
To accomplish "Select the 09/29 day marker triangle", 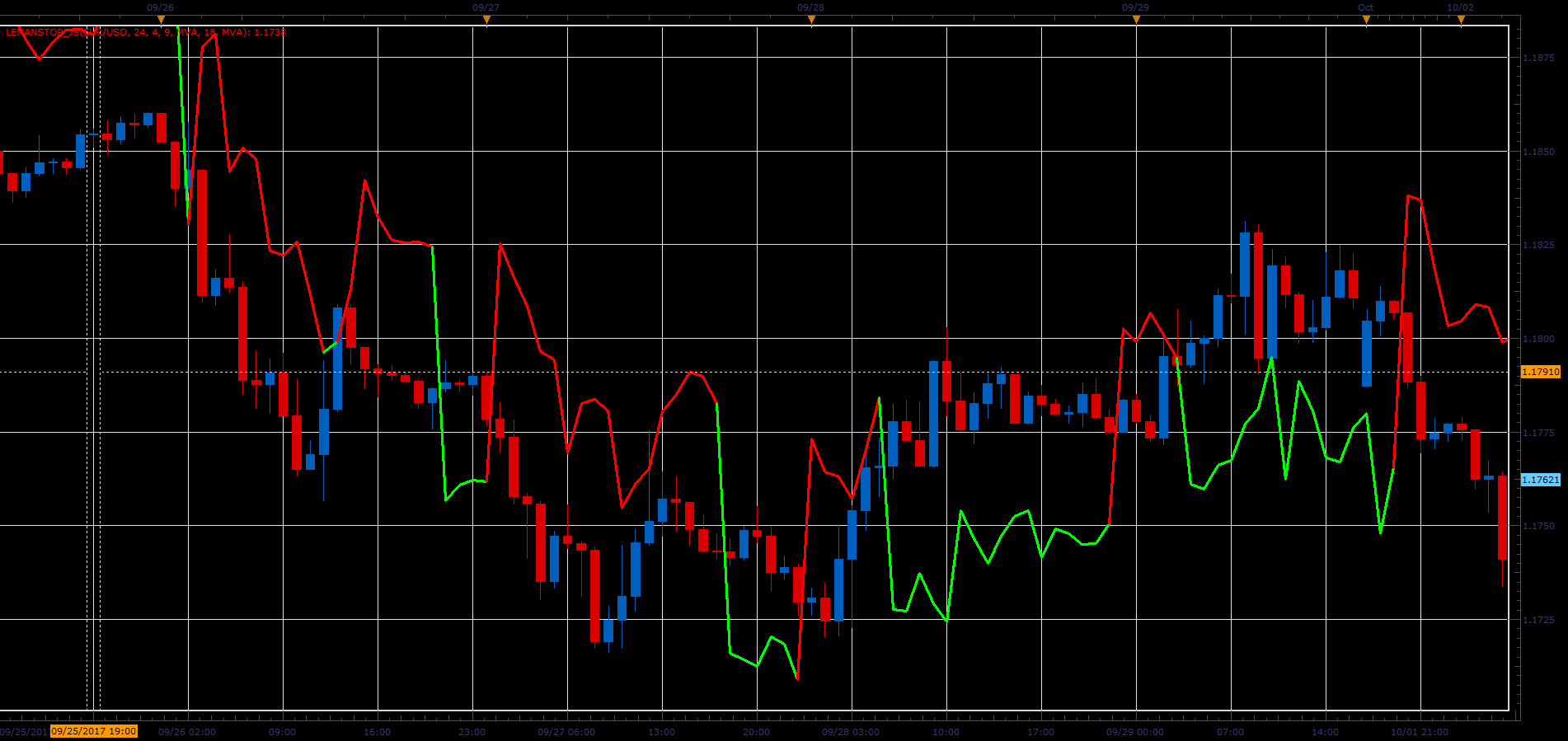I will [1136, 20].
